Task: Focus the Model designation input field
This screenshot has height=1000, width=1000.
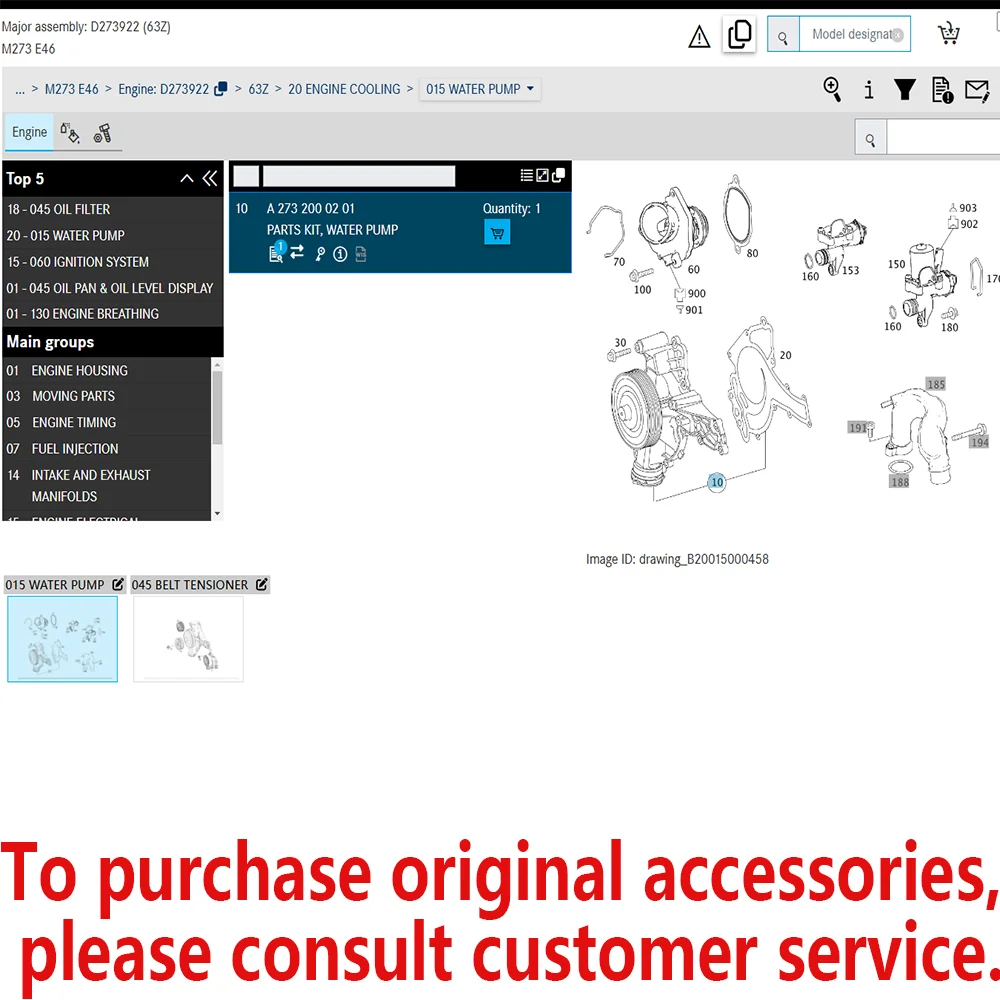Action: [853, 34]
